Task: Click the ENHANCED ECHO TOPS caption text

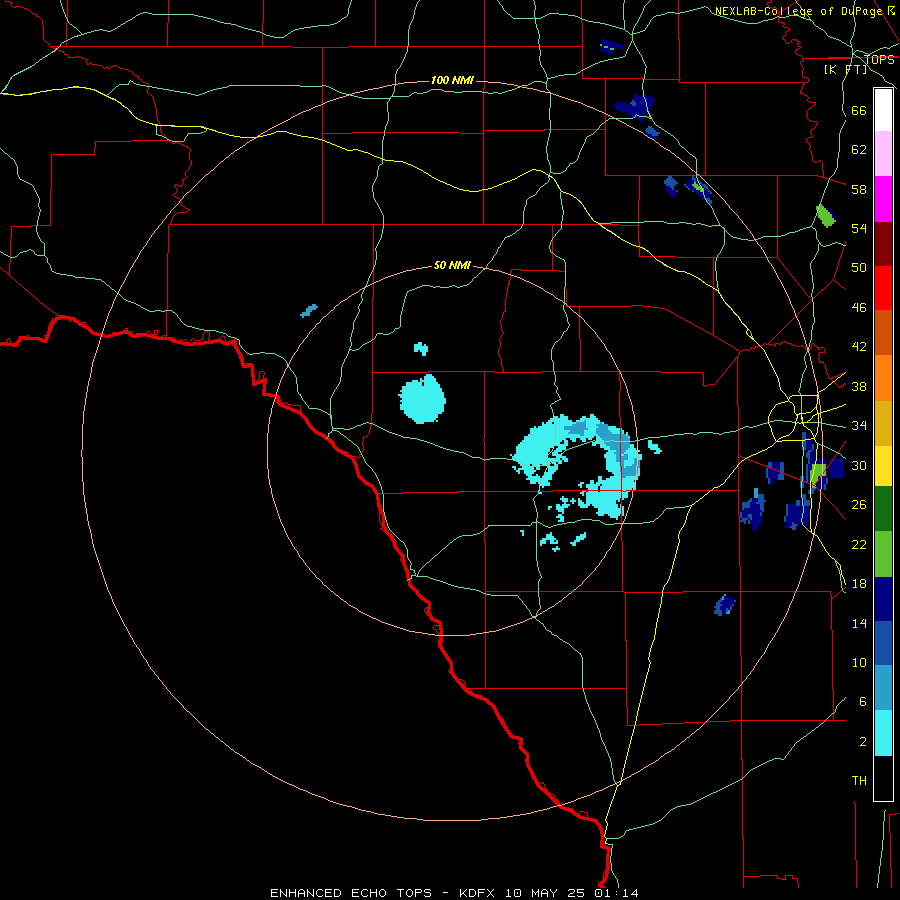Action: point(351,893)
